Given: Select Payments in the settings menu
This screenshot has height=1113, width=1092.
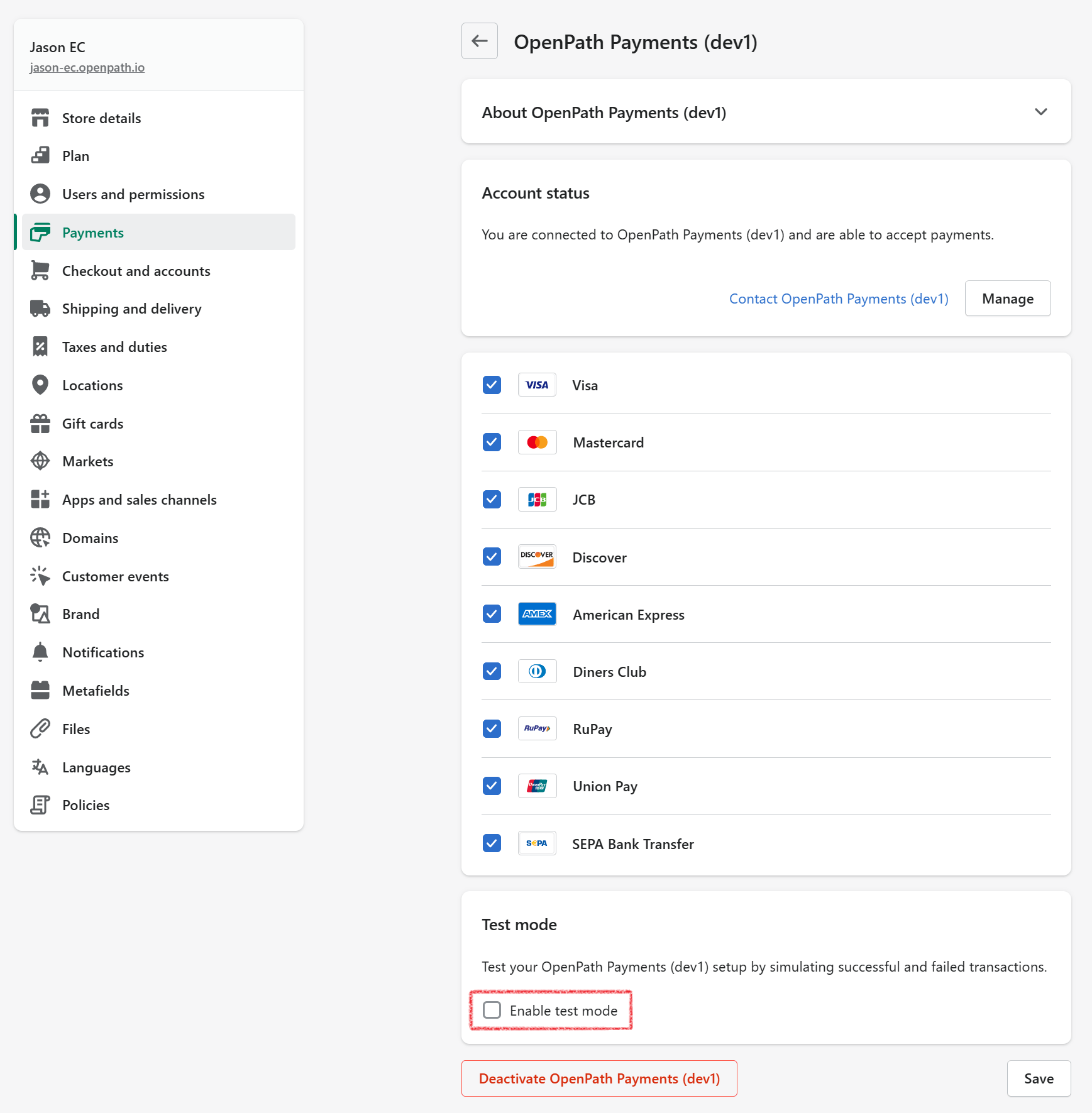Looking at the screenshot, I should tap(92, 232).
